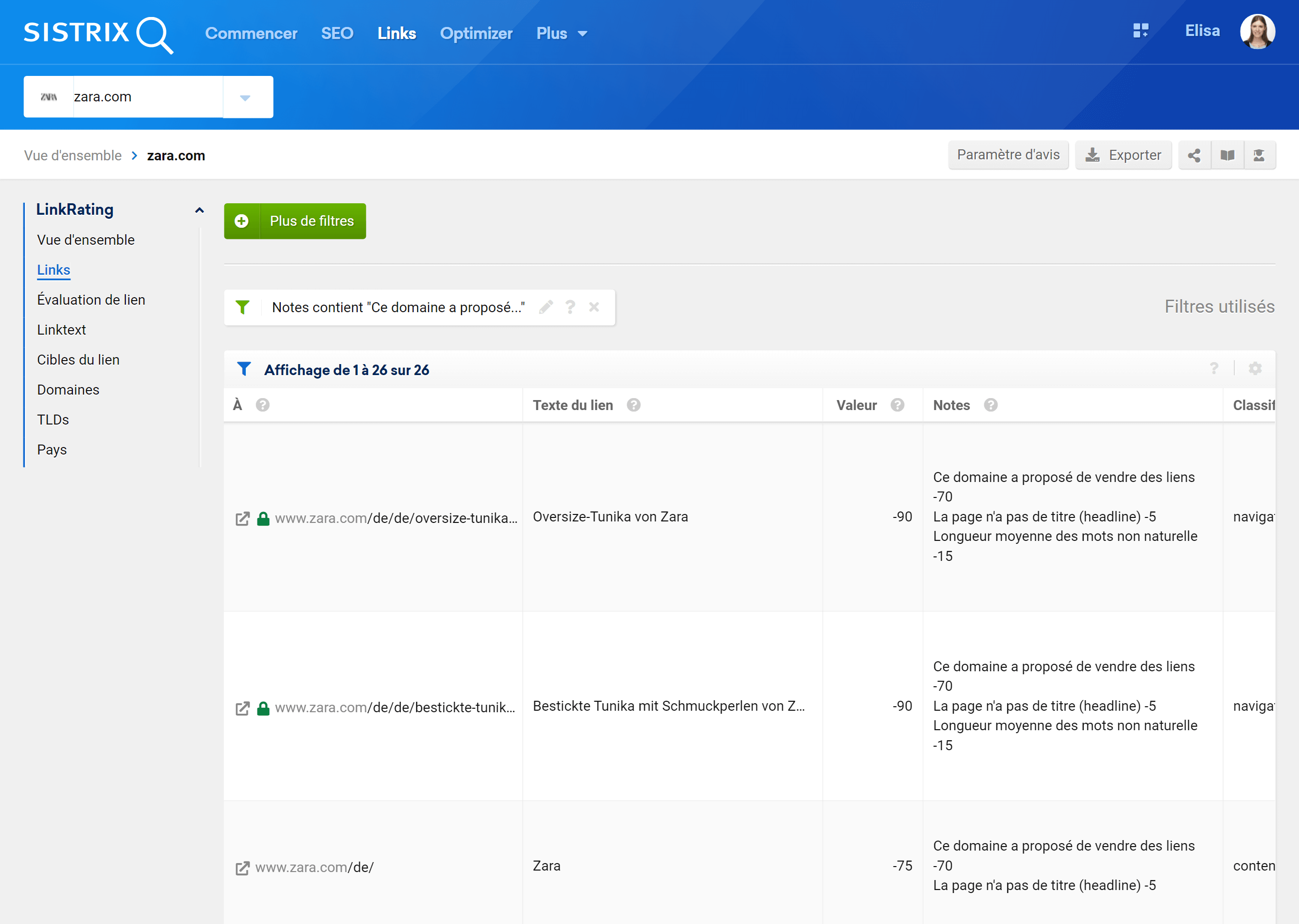
Task: Edit the Notes filter with pencil icon
Action: tap(546, 307)
